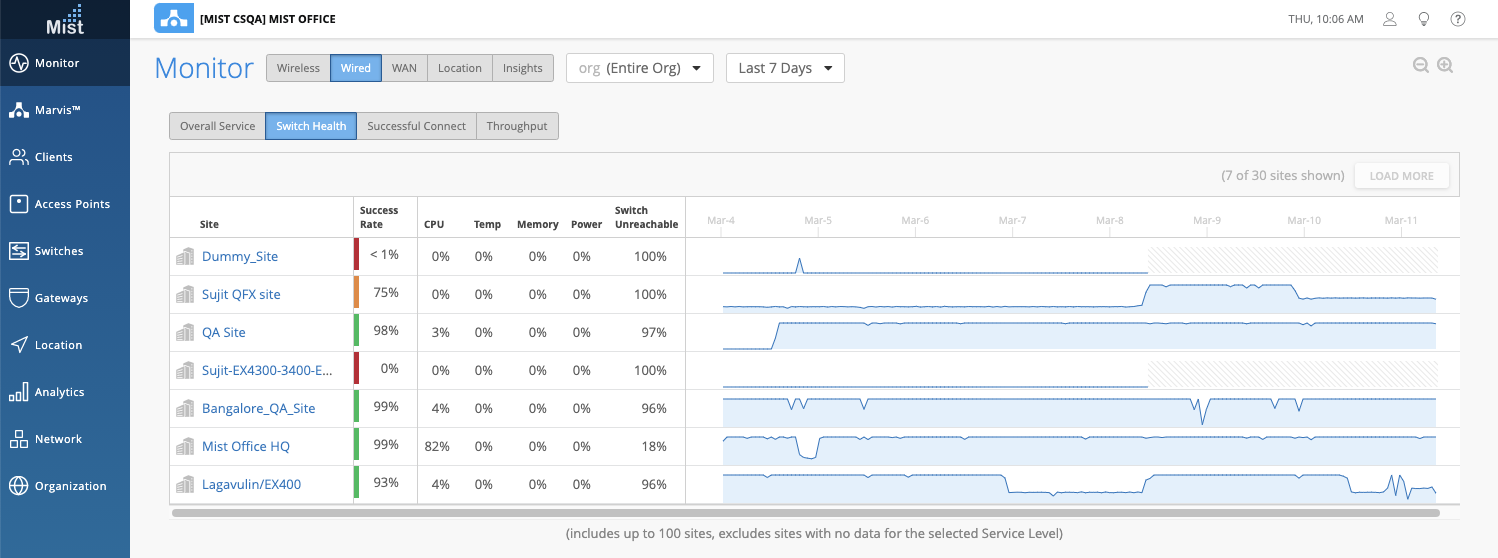Screen dimensions: 1498x558
Task: Expand the org Entire Org dropdown
Action: 640,68
